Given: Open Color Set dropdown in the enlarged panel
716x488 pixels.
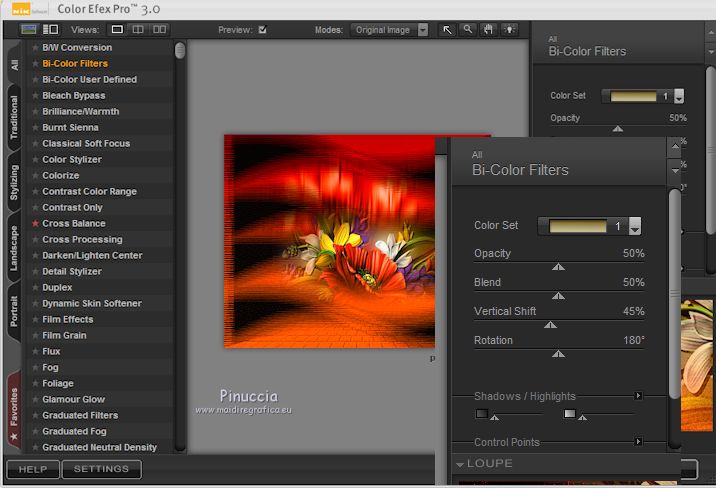Looking at the screenshot, I should coord(635,226).
